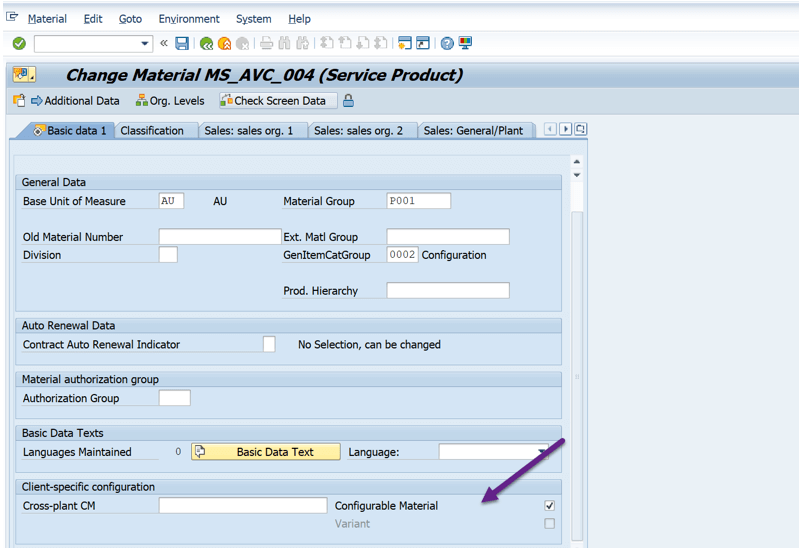Toggle the Variant checkbox
799x548 pixels.
[549, 524]
